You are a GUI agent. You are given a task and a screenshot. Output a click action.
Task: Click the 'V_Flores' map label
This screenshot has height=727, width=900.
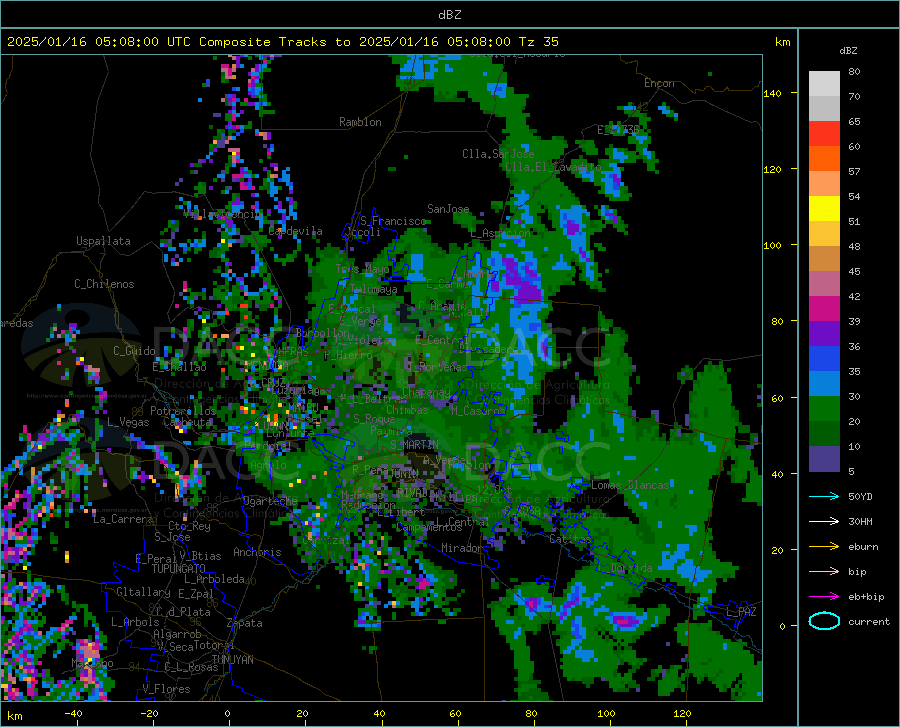tap(166, 689)
